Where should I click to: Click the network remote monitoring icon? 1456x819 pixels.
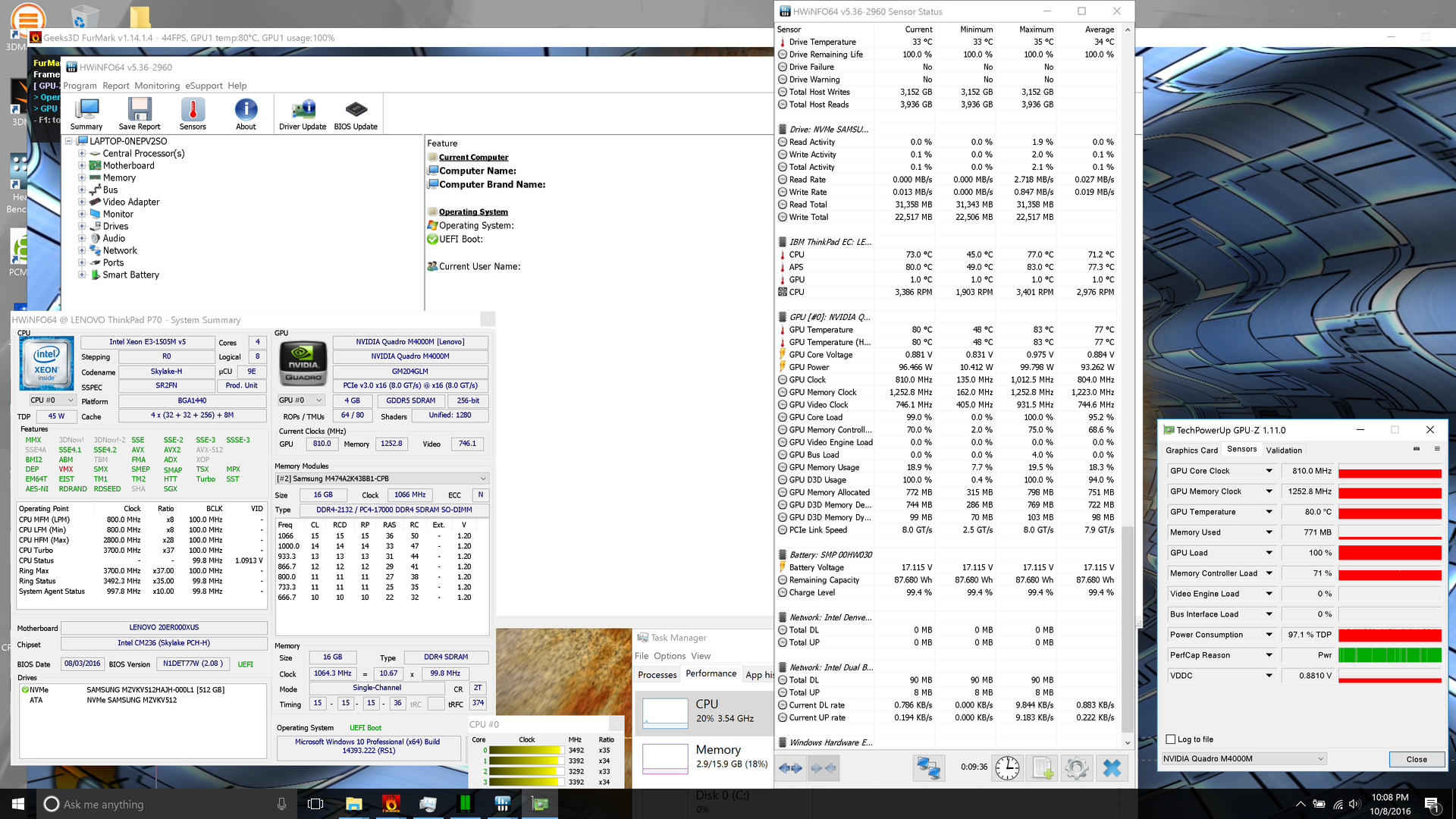[x=928, y=768]
